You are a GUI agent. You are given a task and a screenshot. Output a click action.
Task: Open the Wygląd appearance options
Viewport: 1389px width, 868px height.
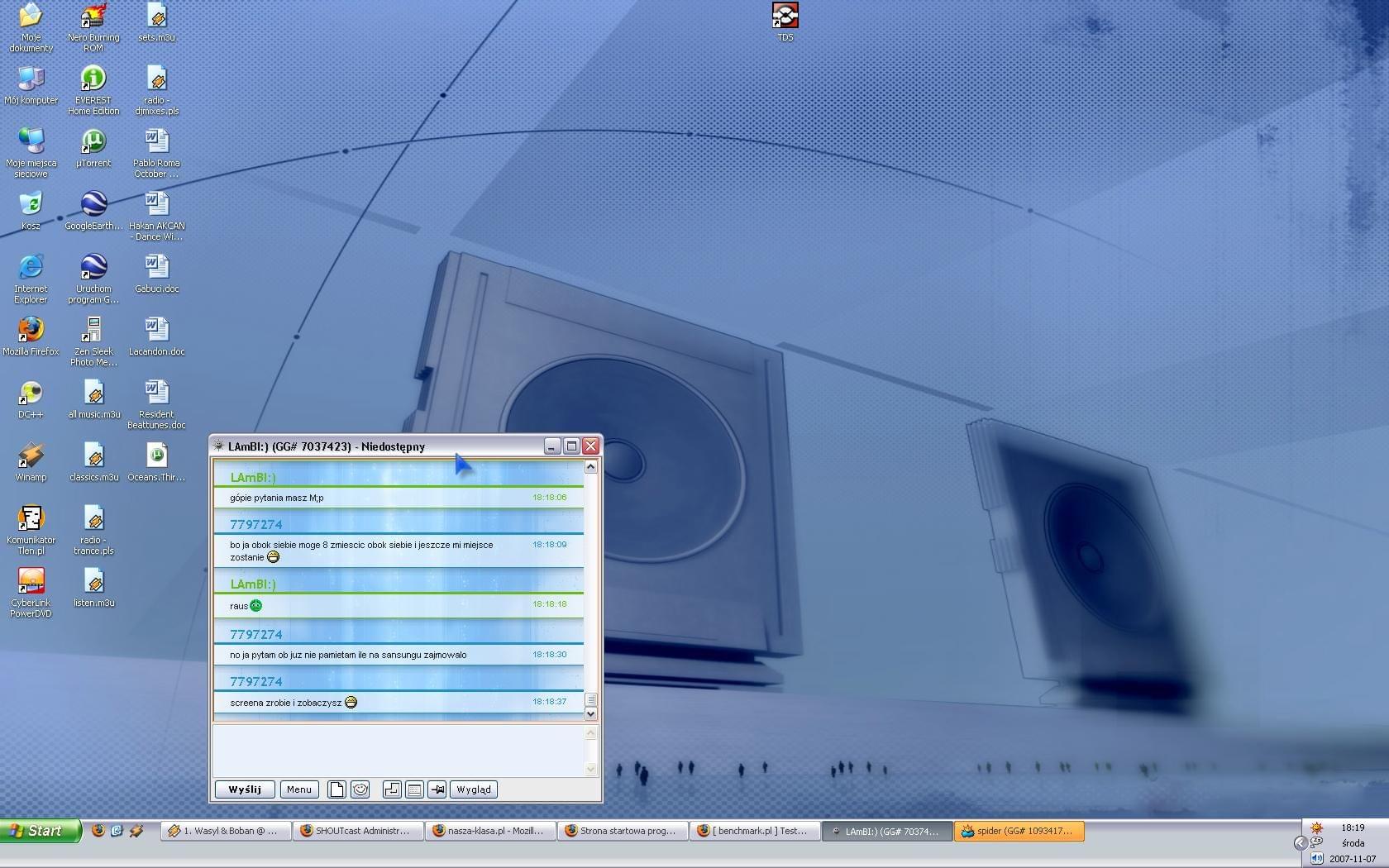pos(473,789)
